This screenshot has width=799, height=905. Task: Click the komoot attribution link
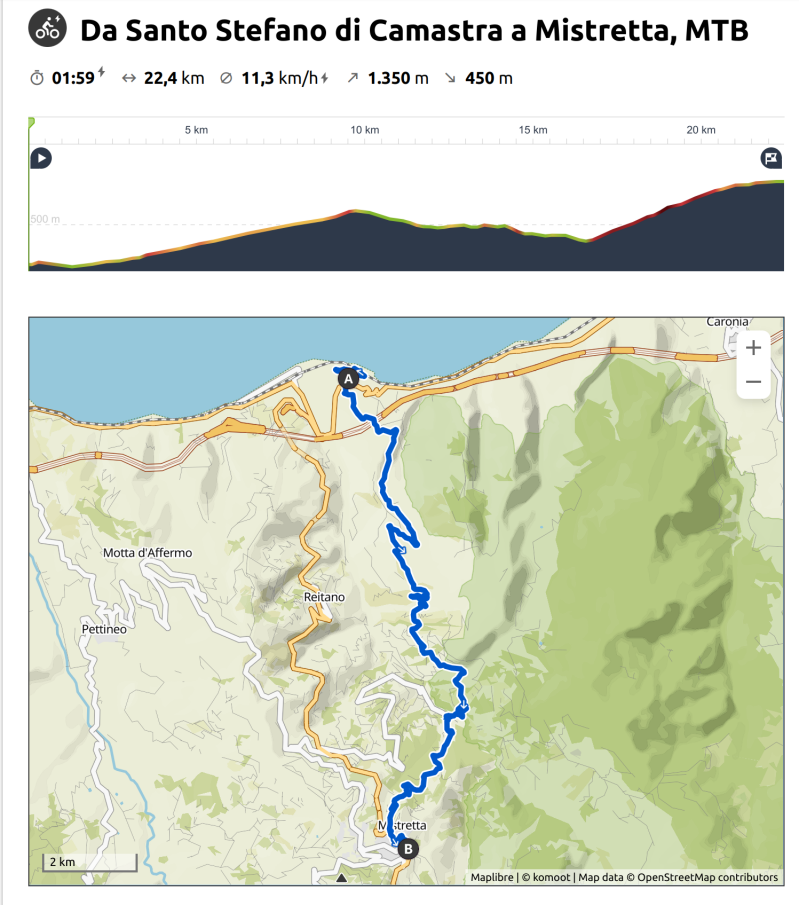coord(545,878)
